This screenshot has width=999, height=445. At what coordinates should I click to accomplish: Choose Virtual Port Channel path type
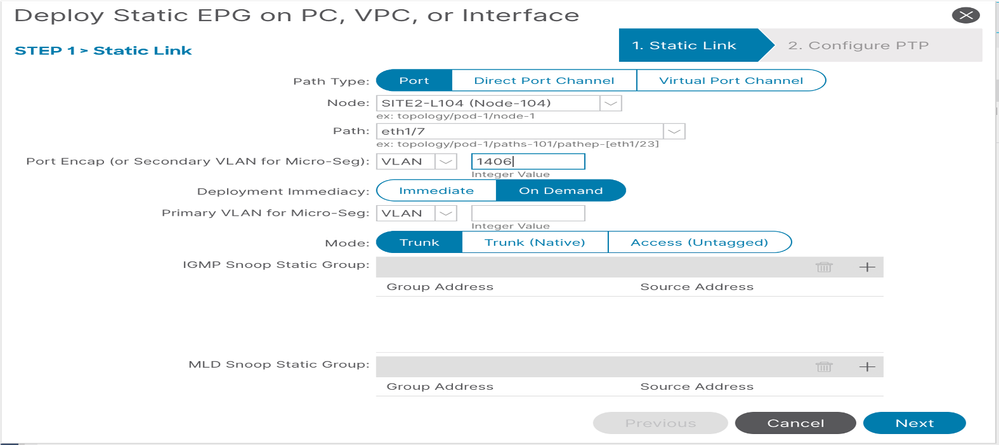pos(731,80)
